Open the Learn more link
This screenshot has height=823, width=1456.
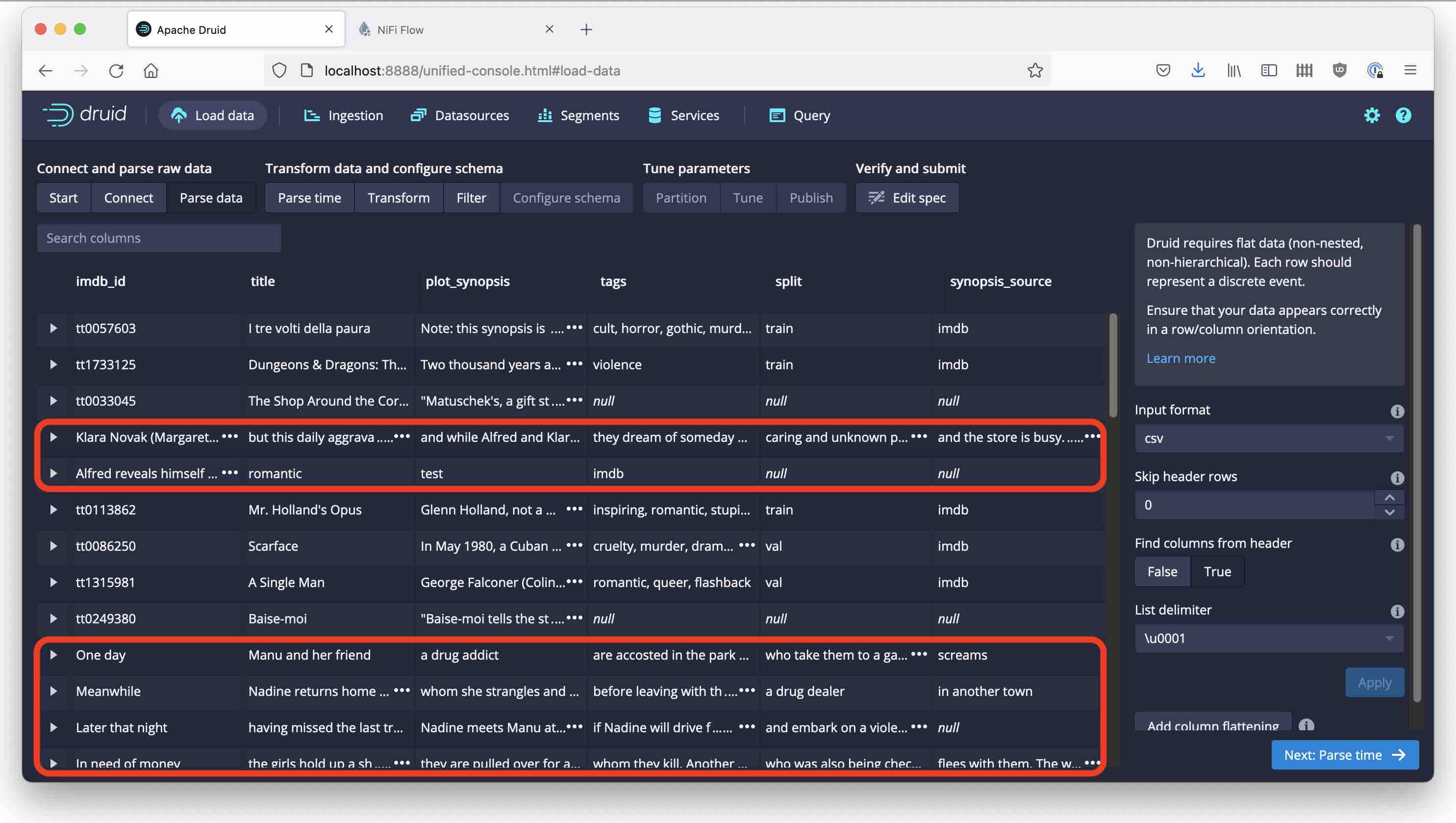point(1180,359)
